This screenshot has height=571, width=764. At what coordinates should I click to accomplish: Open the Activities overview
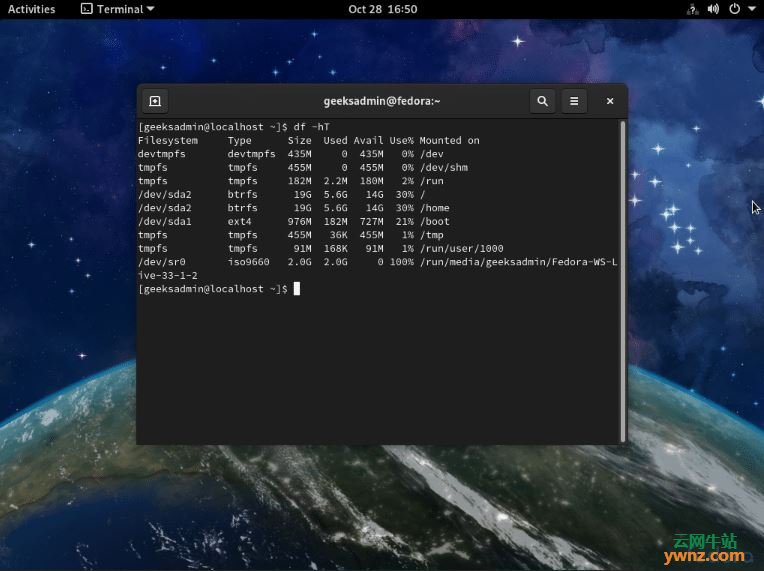click(32, 9)
